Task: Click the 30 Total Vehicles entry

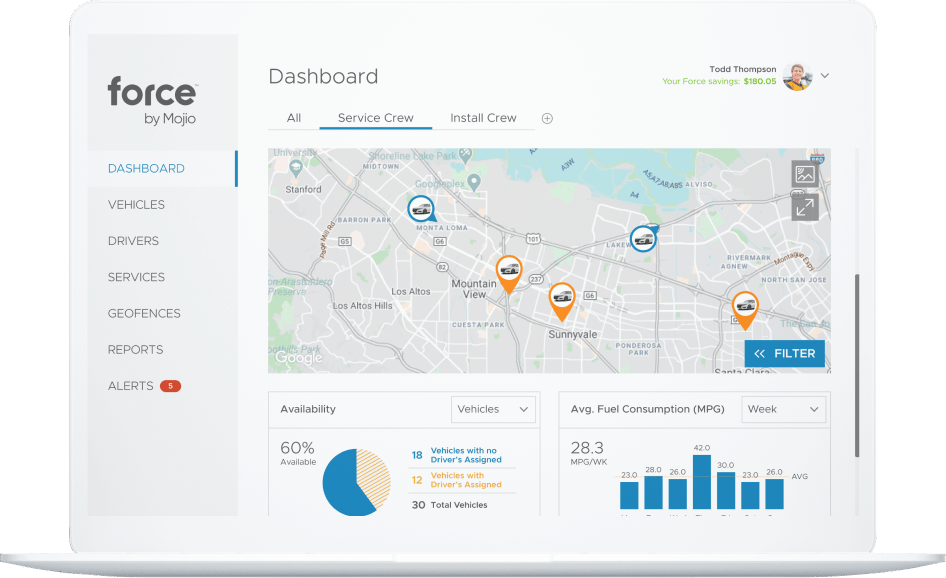Action: point(449,504)
